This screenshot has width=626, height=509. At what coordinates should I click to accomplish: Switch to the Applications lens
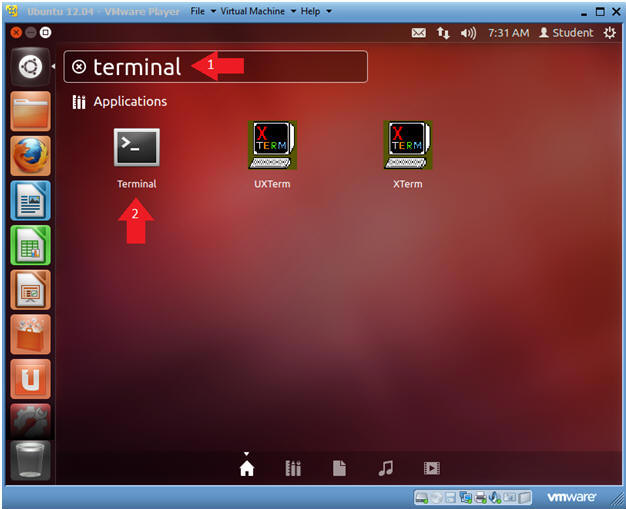293,468
